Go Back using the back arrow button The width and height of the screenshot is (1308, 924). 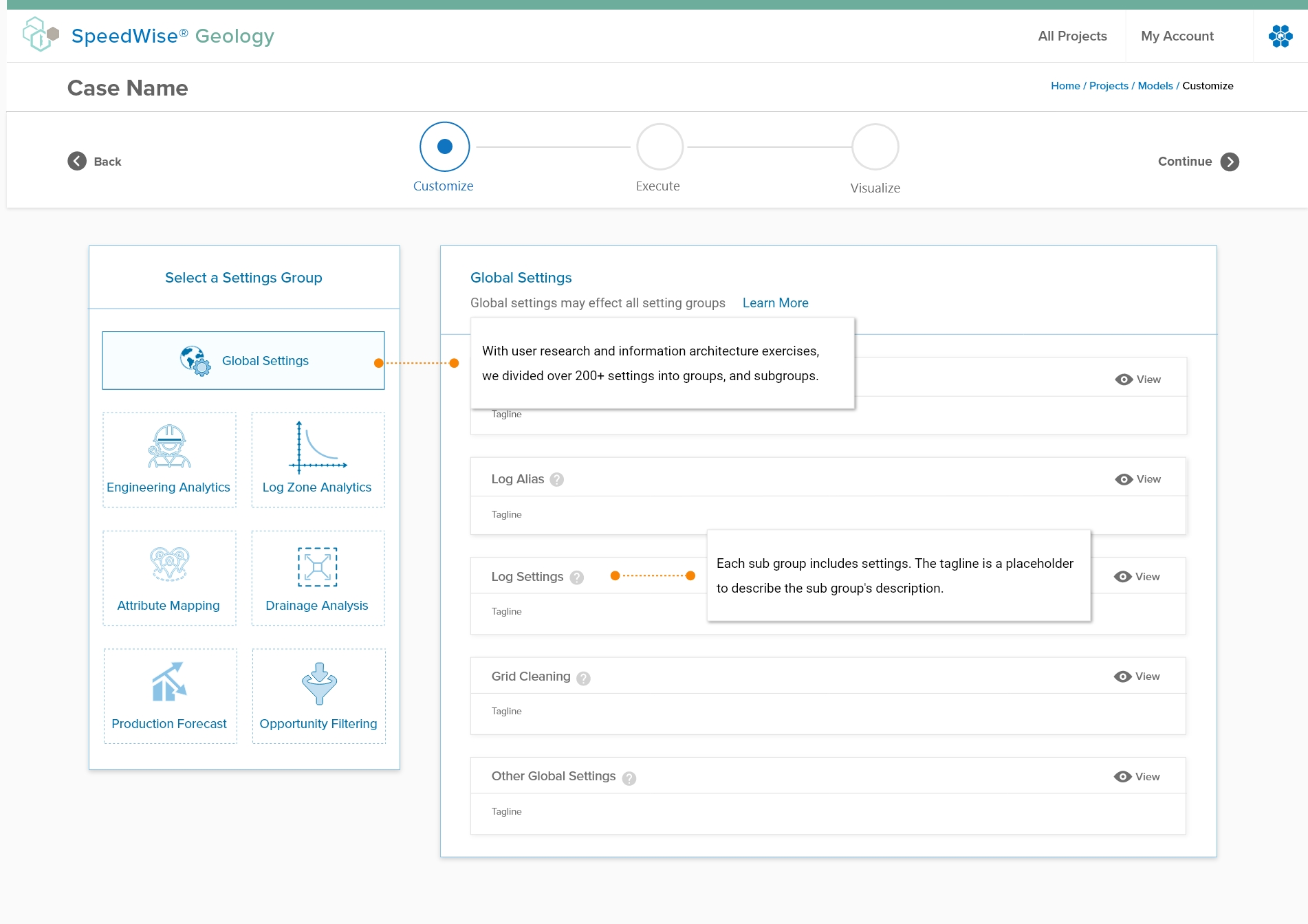pyautogui.click(x=77, y=161)
